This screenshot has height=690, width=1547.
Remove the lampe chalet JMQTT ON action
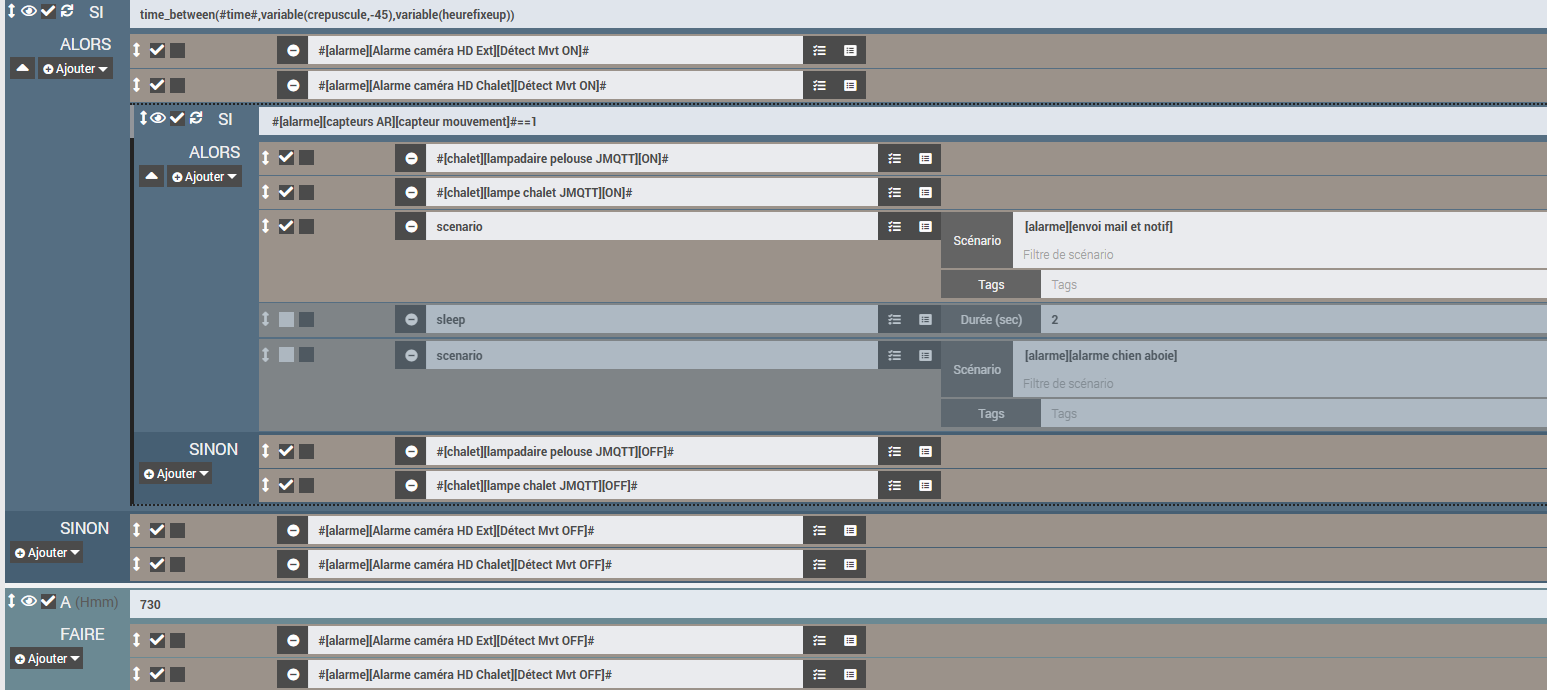tap(411, 192)
